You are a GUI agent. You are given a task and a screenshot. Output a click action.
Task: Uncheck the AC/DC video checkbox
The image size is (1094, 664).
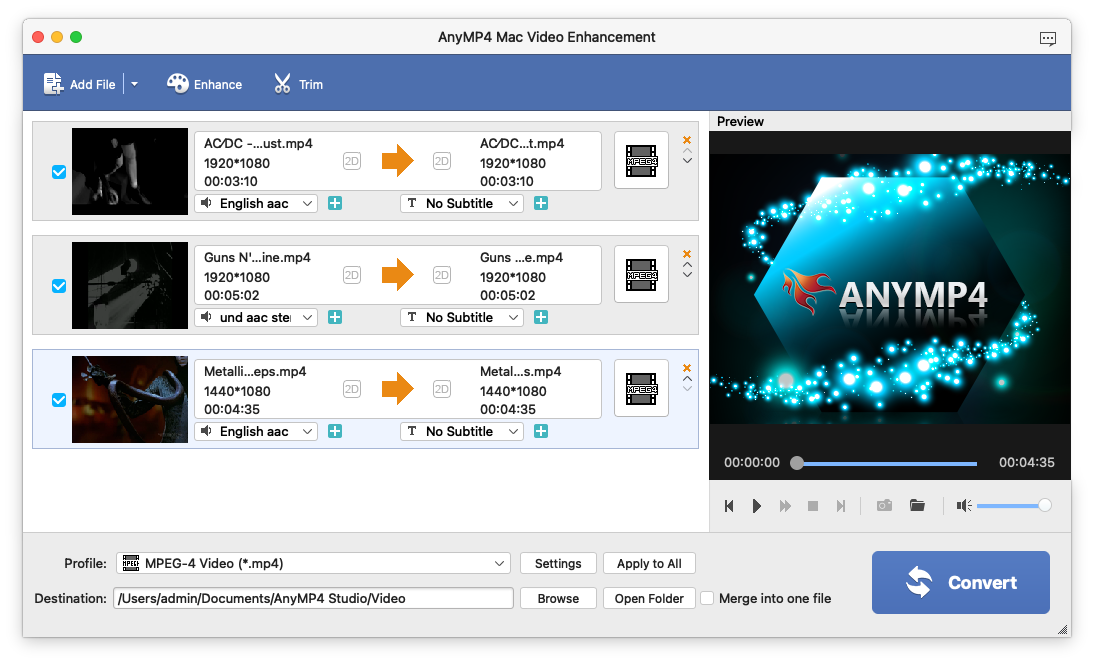coord(59,172)
